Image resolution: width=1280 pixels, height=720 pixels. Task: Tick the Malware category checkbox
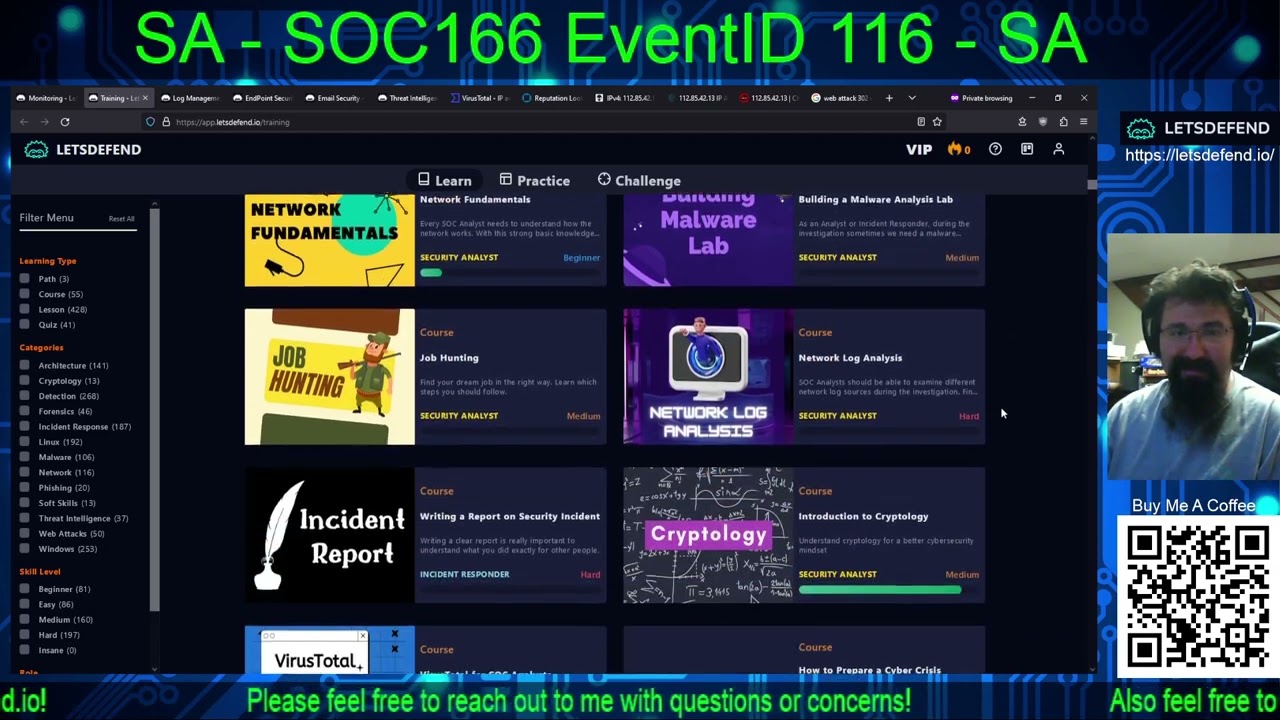pyautogui.click(x=24, y=457)
